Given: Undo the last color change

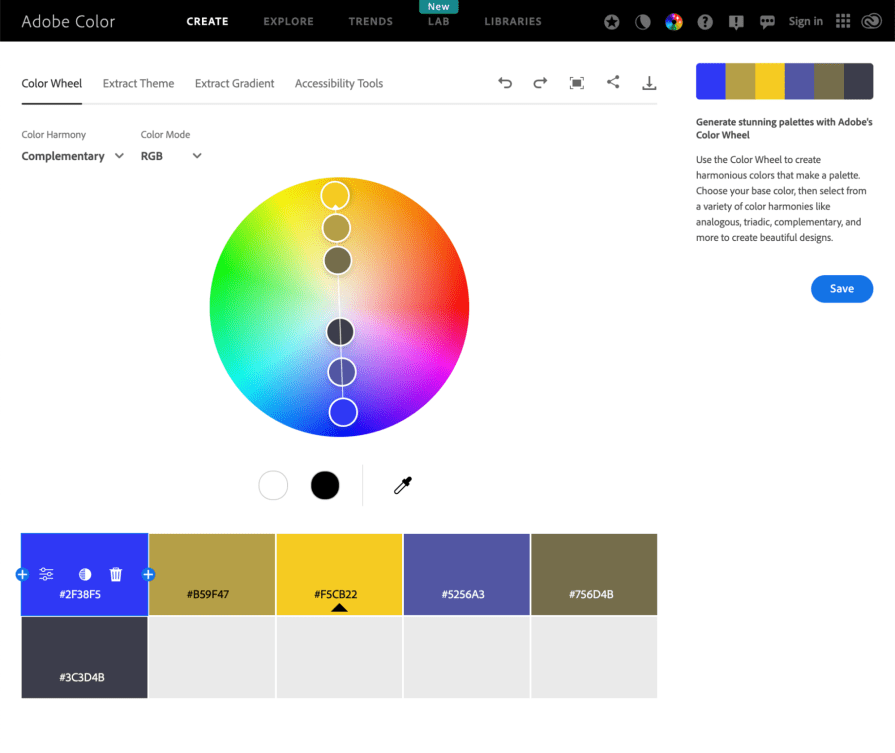Looking at the screenshot, I should (505, 83).
